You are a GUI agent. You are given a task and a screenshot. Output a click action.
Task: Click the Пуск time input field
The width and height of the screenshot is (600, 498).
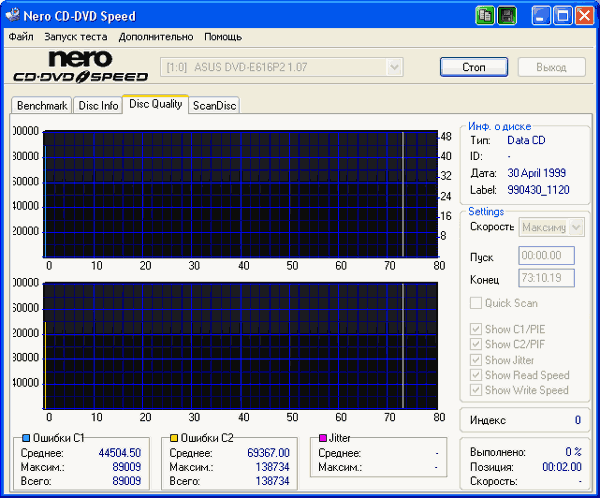[546, 255]
